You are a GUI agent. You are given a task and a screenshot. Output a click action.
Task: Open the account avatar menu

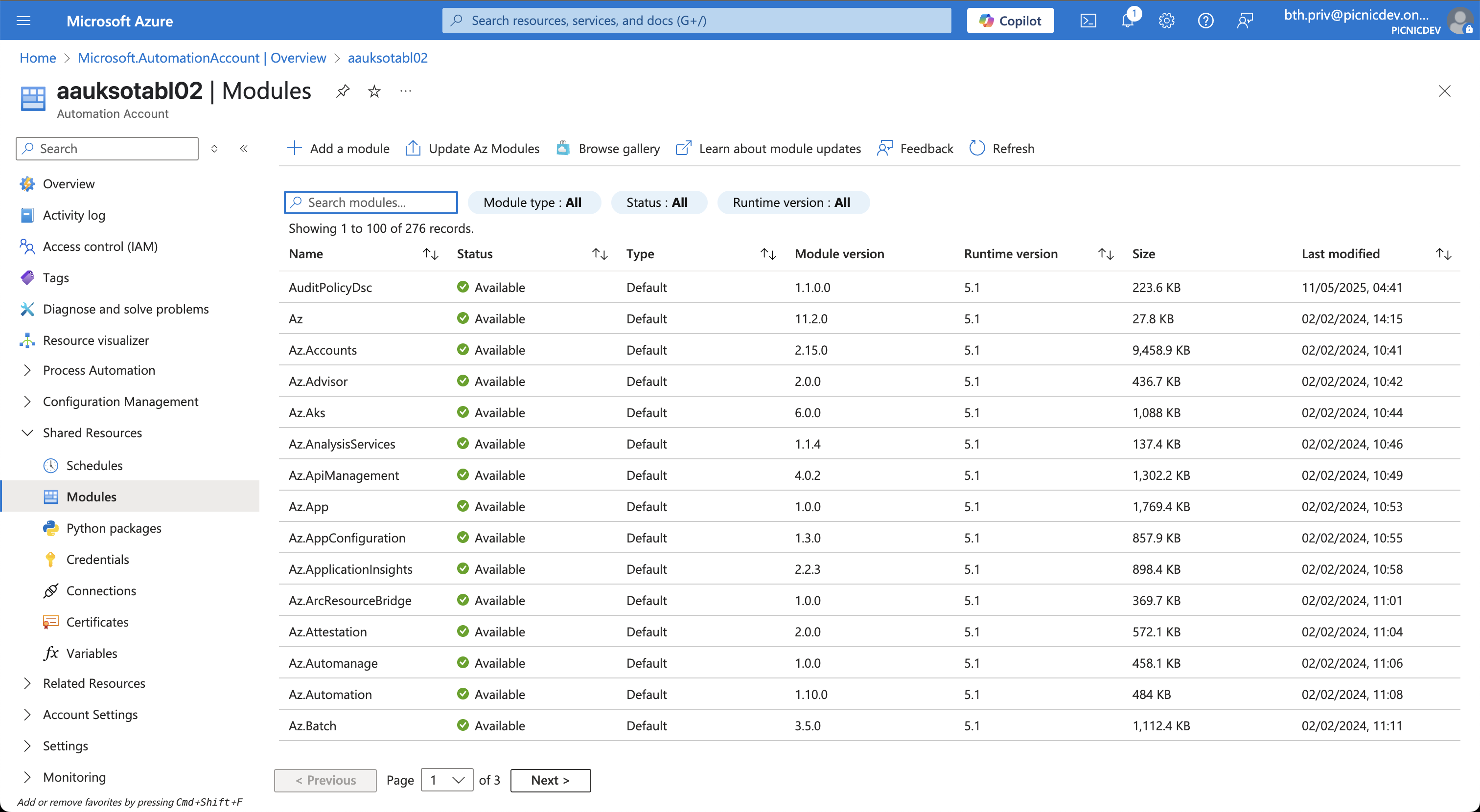[x=1460, y=21]
